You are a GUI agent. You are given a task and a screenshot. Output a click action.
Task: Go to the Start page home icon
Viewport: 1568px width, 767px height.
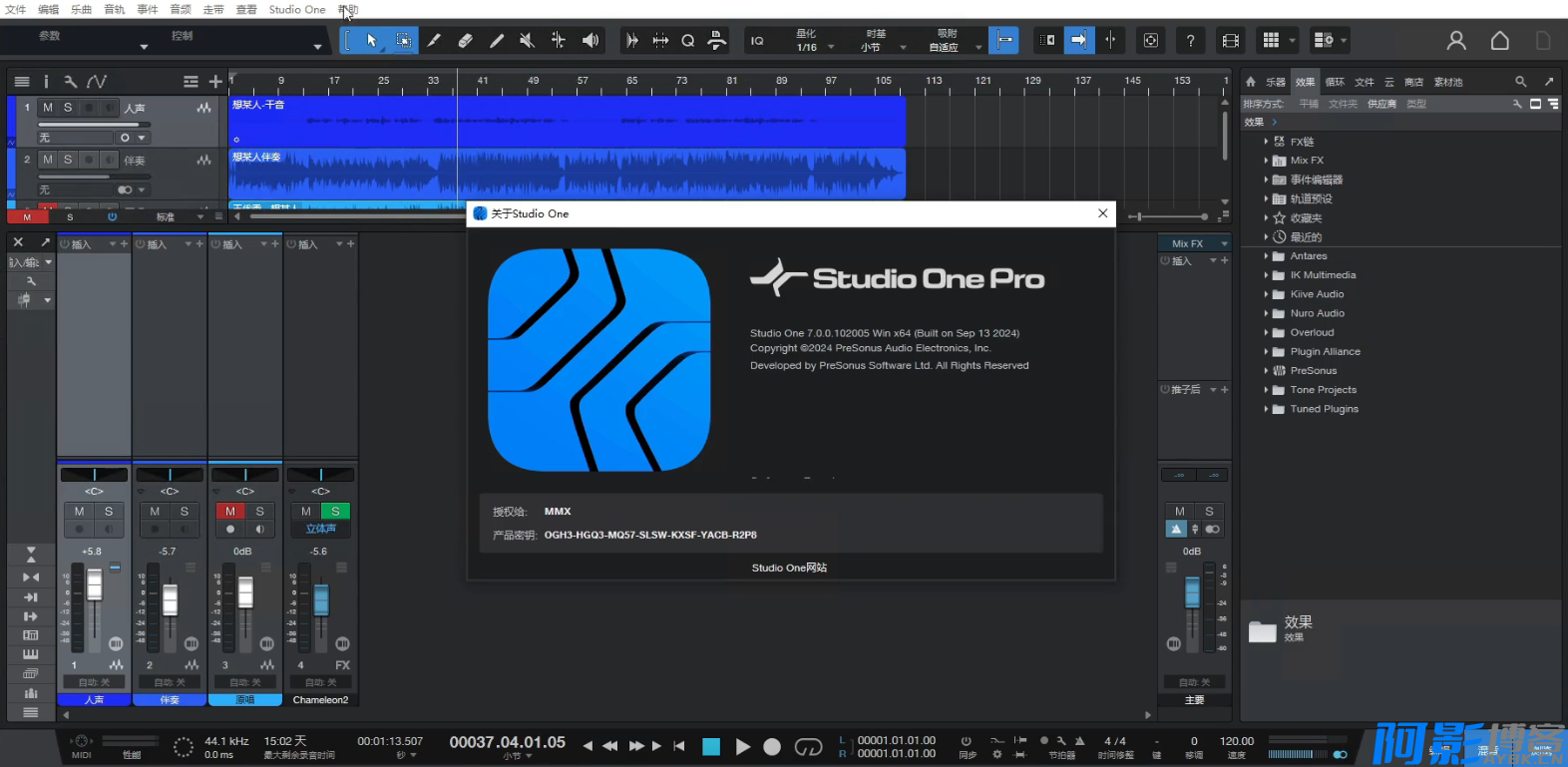point(1499,41)
